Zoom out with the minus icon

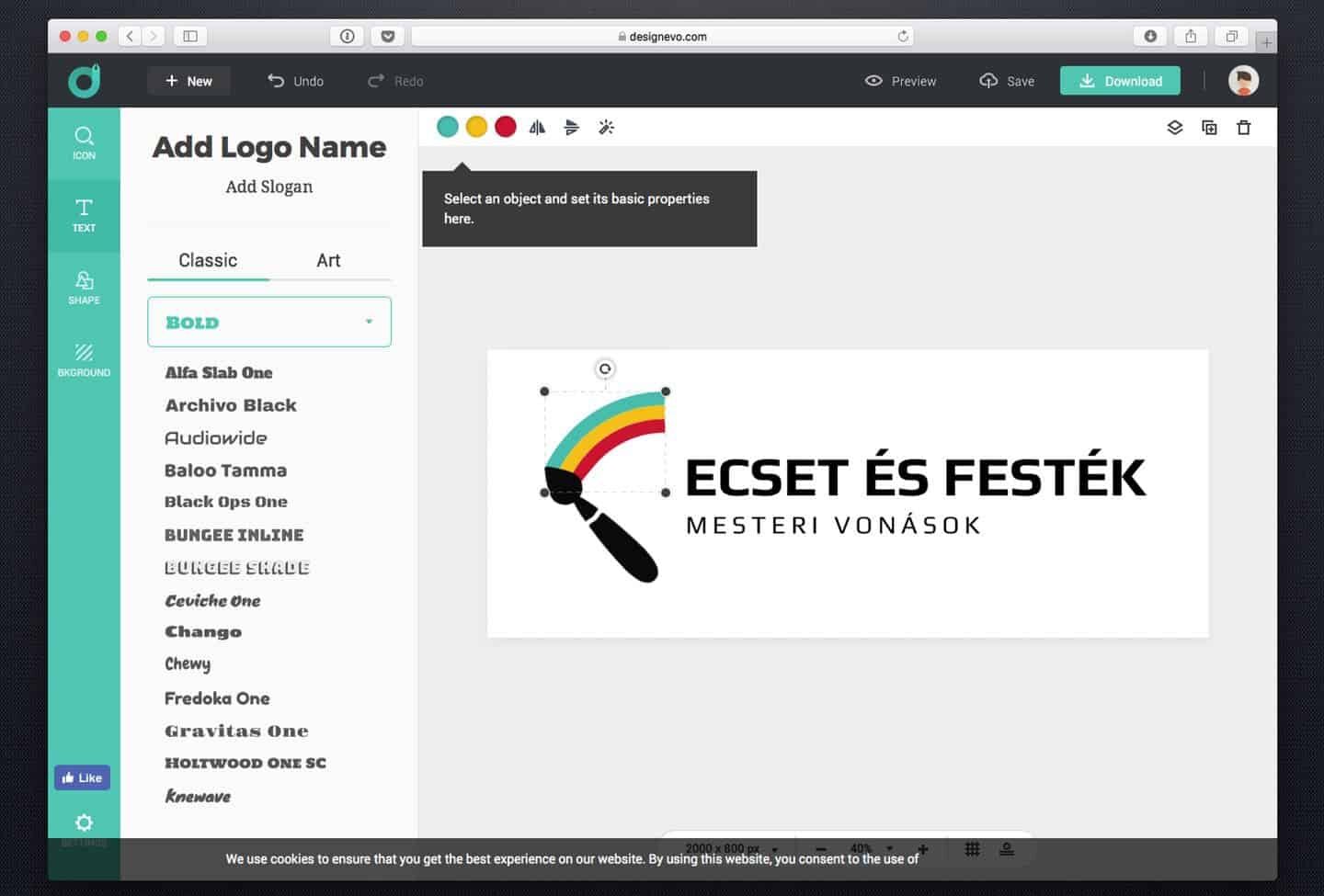[821, 849]
